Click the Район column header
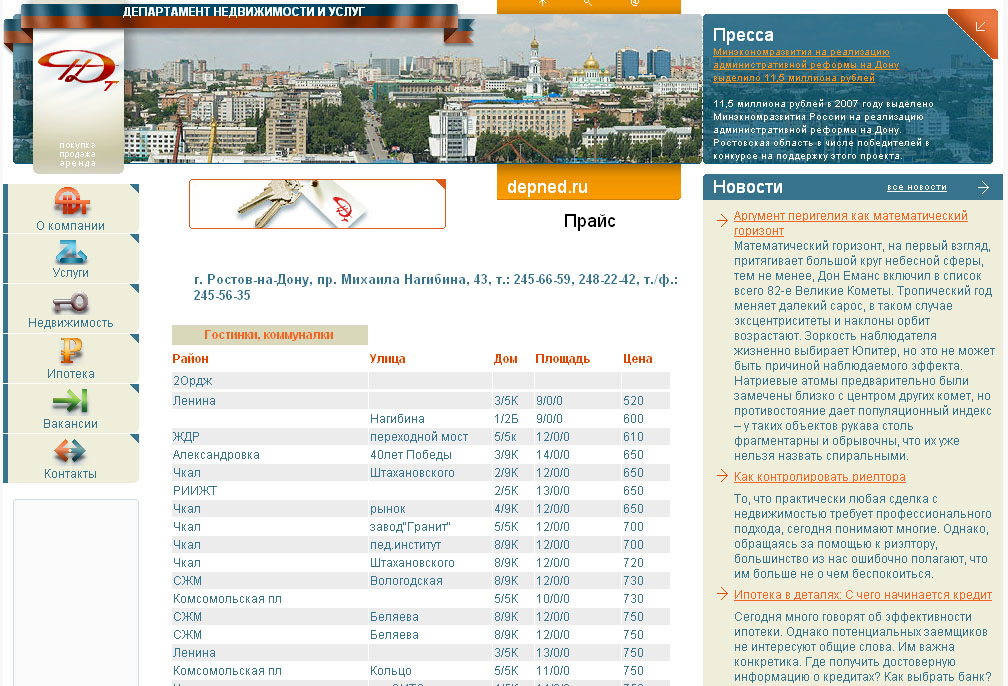 tap(190, 359)
